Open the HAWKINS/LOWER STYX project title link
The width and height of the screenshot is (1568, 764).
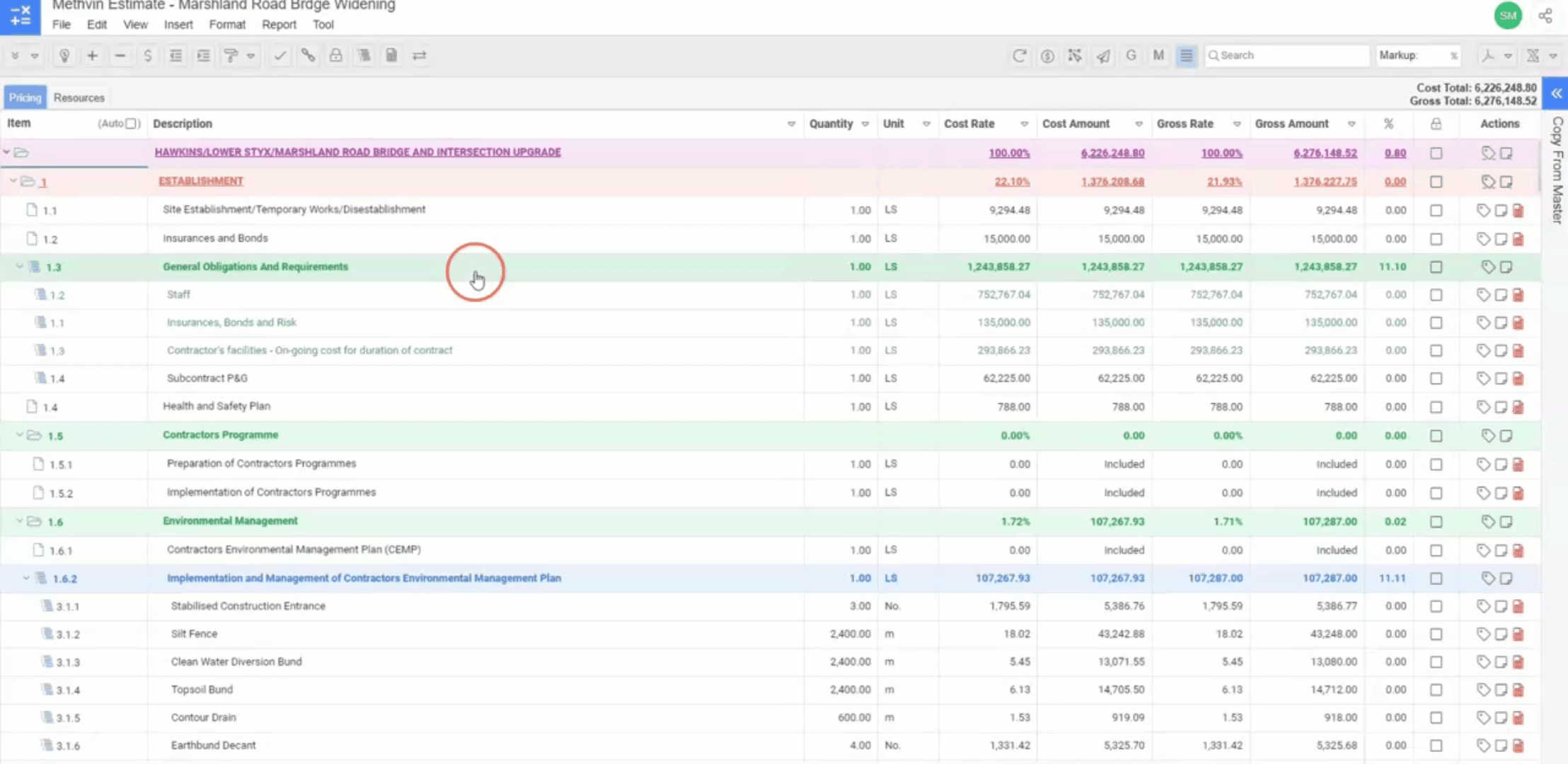[357, 152]
